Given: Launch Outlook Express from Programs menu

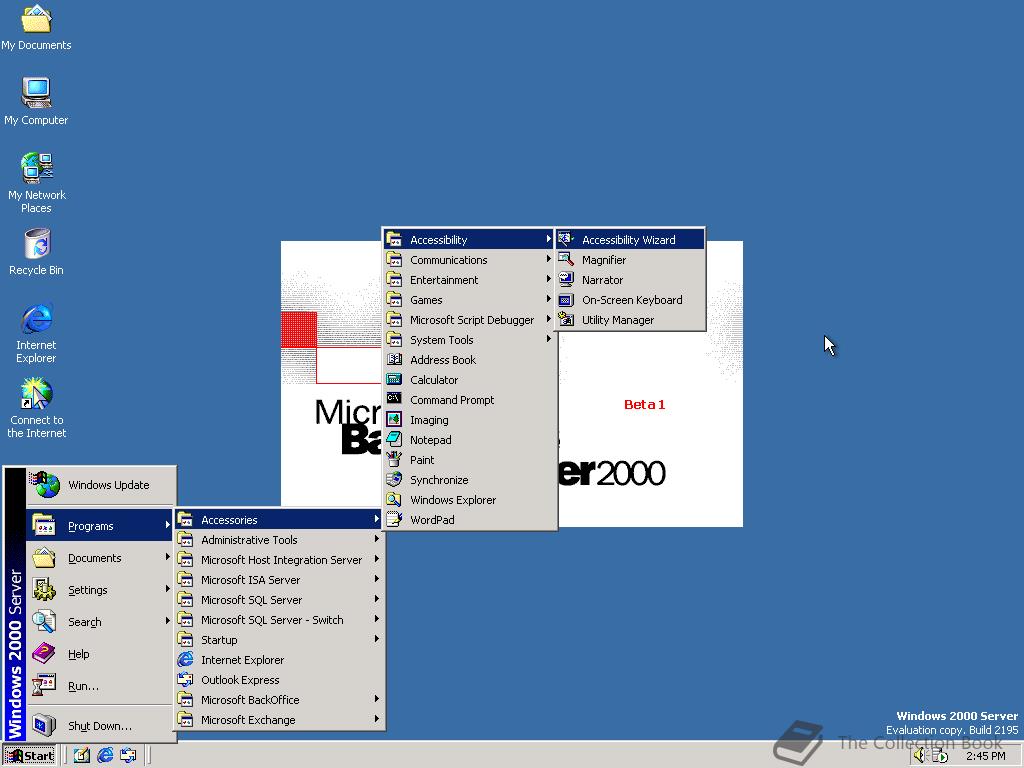Looking at the screenshot, I should click(x=279, y=680).
